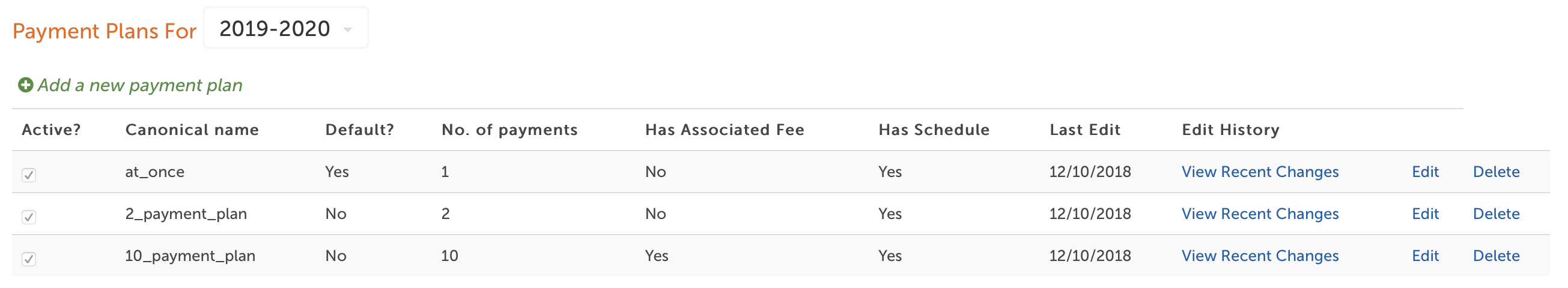View Recent Changes for 2_payment_plan
The image size is (1568, 288).
(x=1260, y=214)
